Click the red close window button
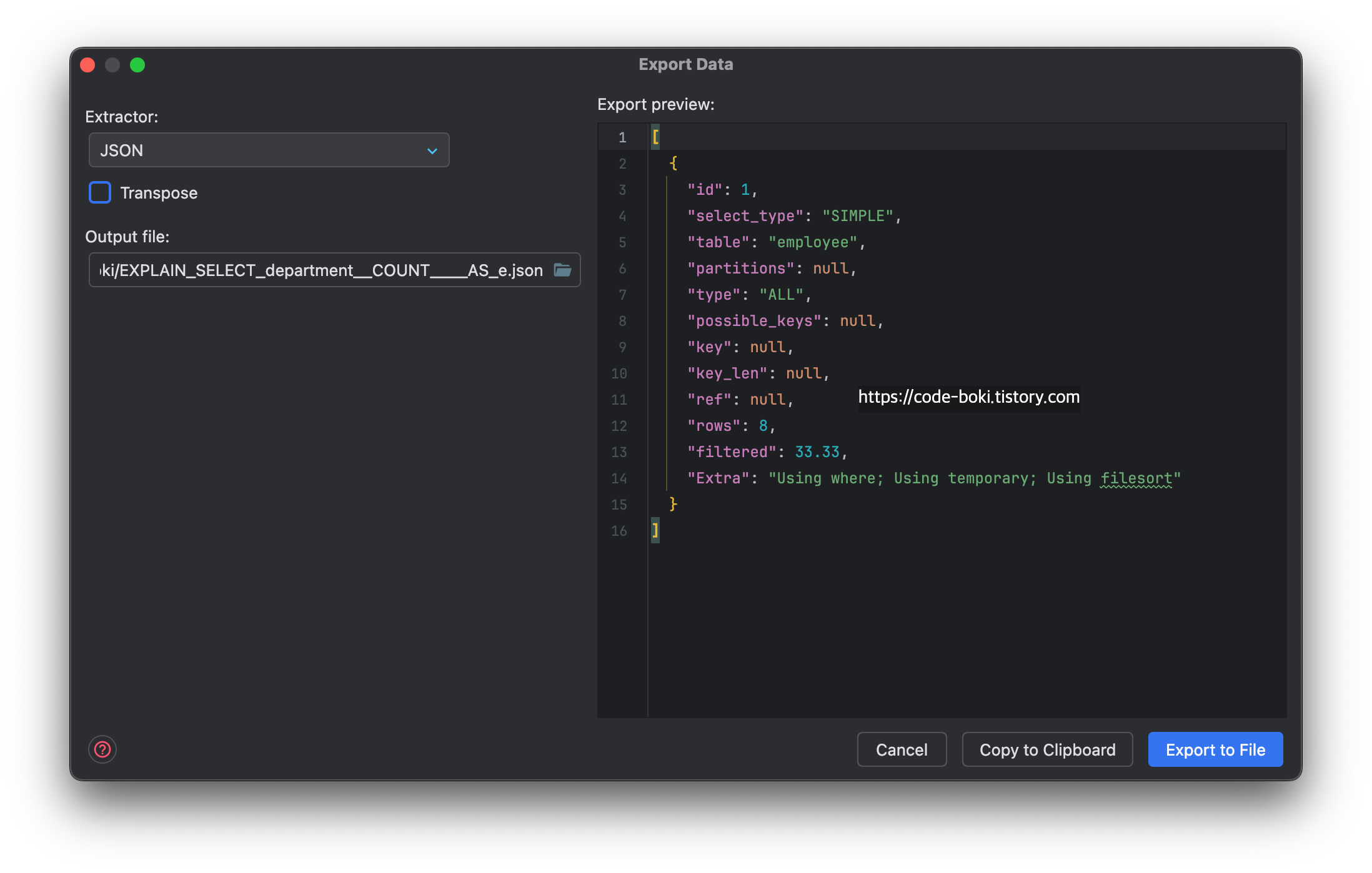 coord(88,65)
